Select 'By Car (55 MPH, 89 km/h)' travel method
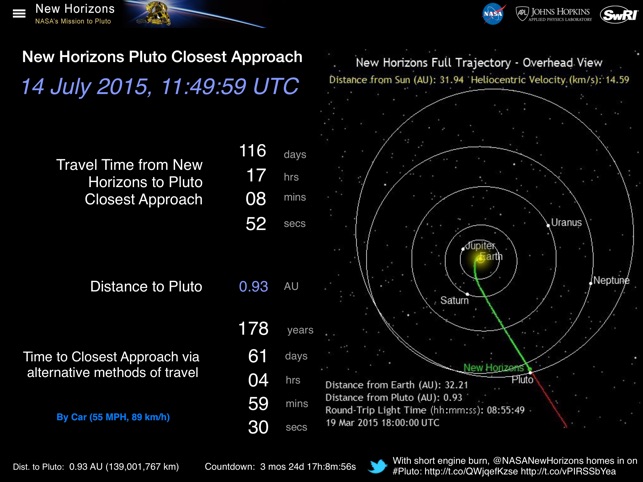643x482 pixels. pos(113,417)
